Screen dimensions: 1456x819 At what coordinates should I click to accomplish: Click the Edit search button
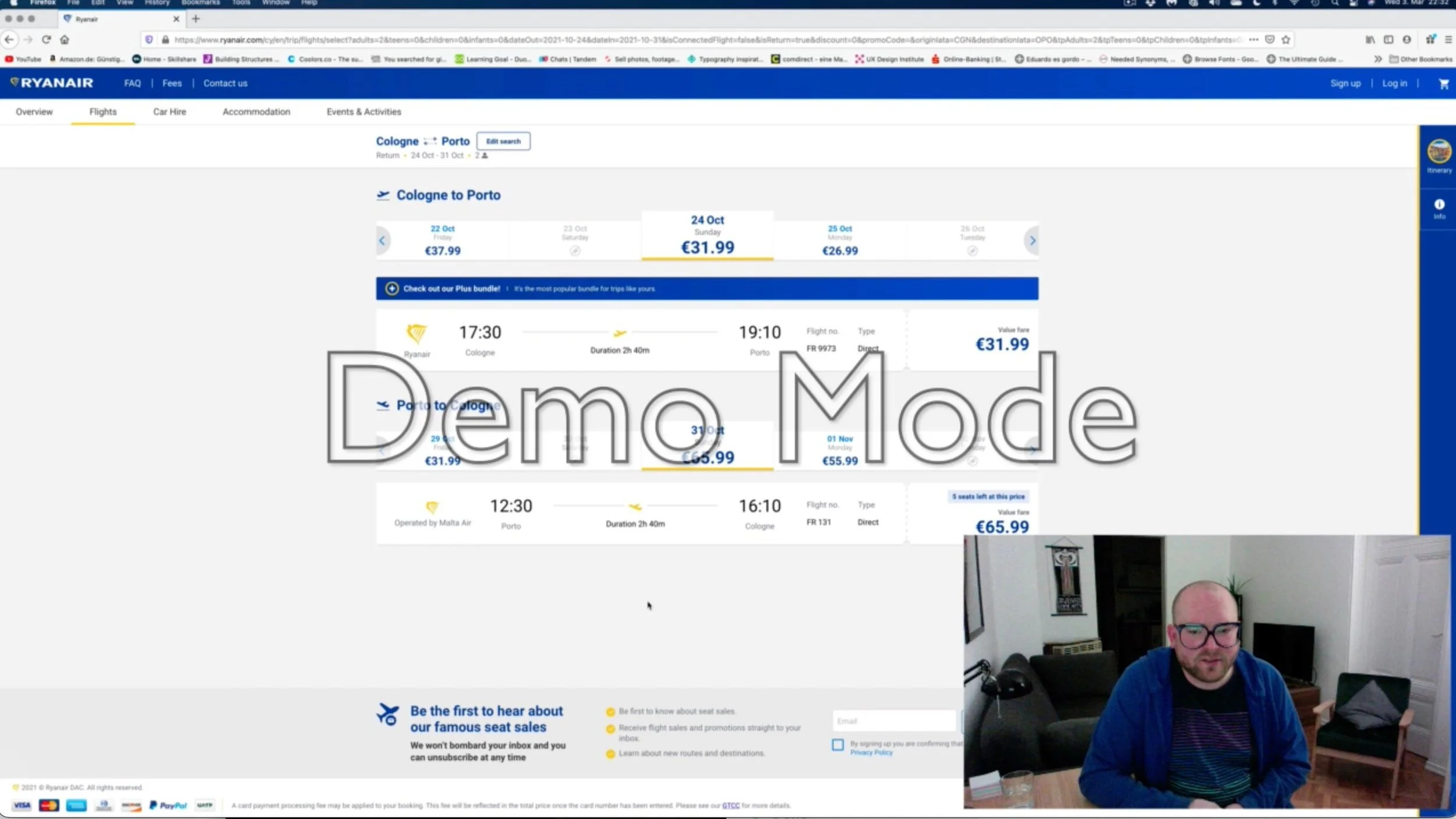[x=503, y=141]
